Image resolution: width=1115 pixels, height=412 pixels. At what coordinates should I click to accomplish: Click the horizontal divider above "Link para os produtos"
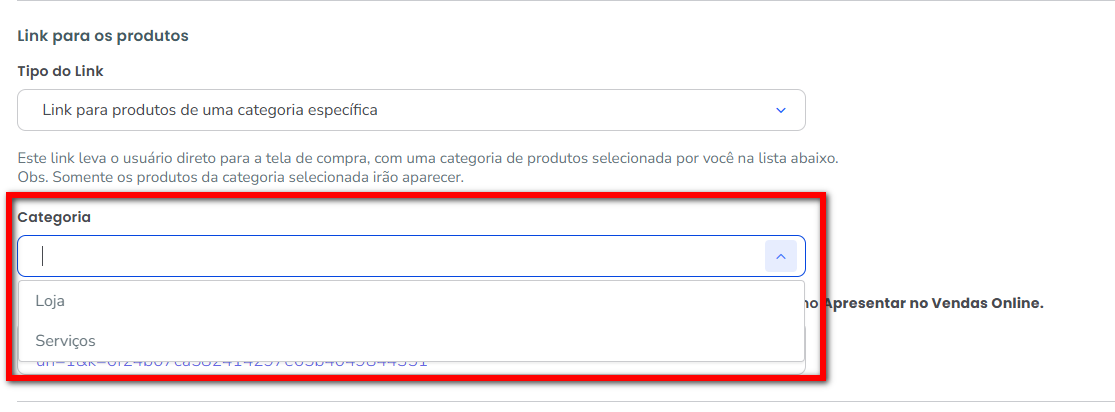pyautogui.click(x=560, y=2)
